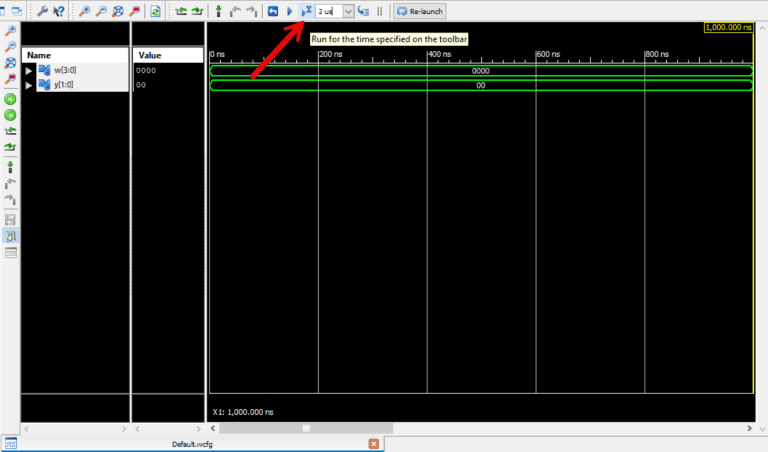
Task: Restart the simulation from the top toolbar
Action: (x=272, y=11)
